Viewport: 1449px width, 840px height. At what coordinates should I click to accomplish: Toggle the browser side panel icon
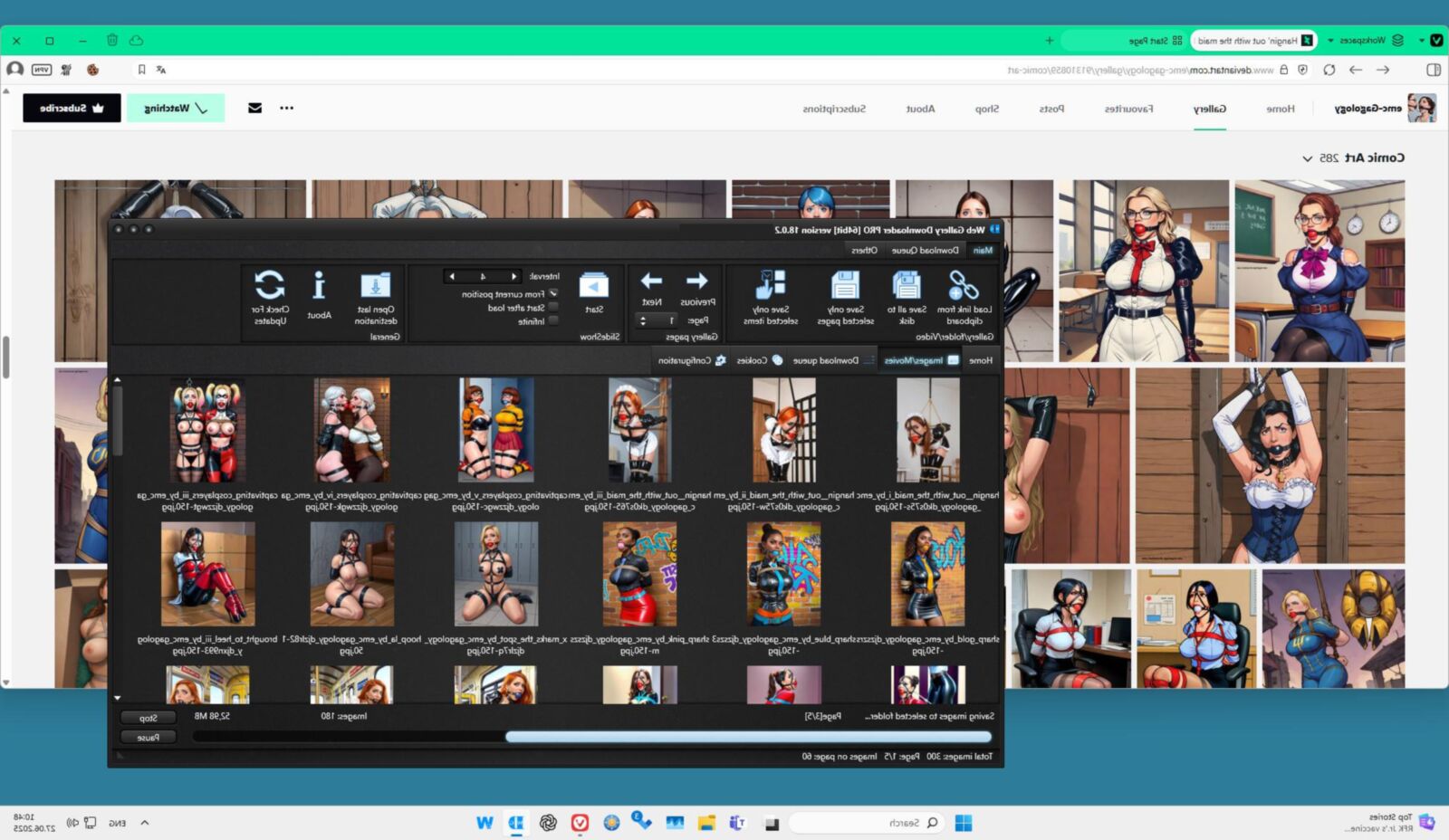pos(1434,70)
